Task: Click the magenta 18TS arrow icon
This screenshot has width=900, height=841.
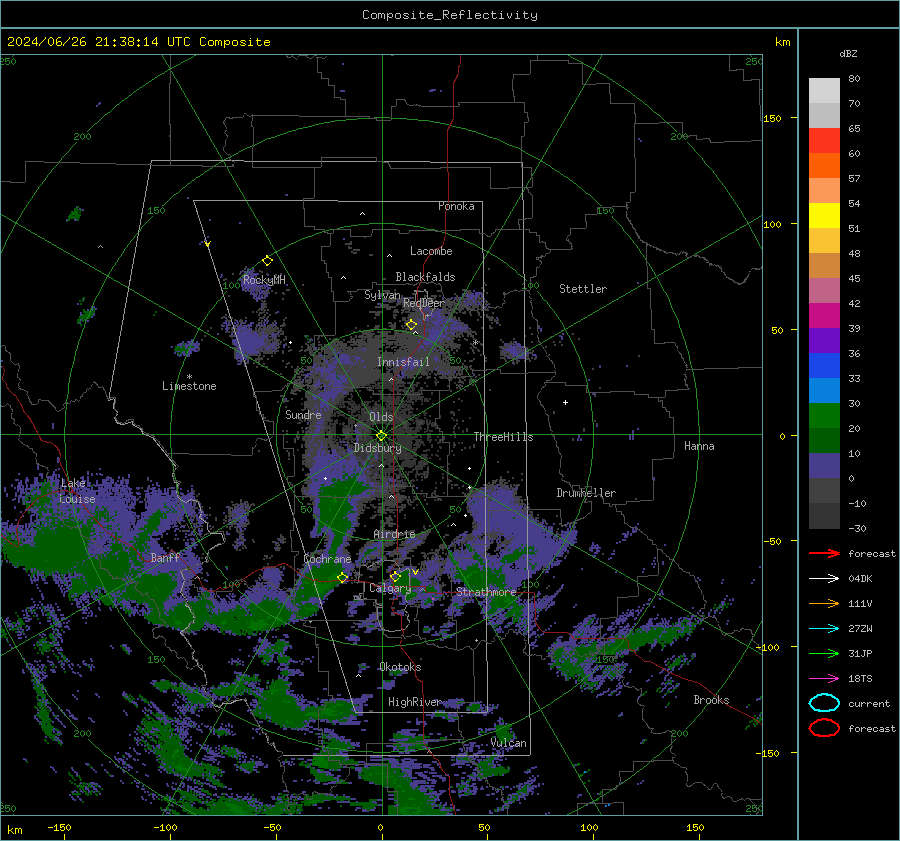Action: (824, 679)
